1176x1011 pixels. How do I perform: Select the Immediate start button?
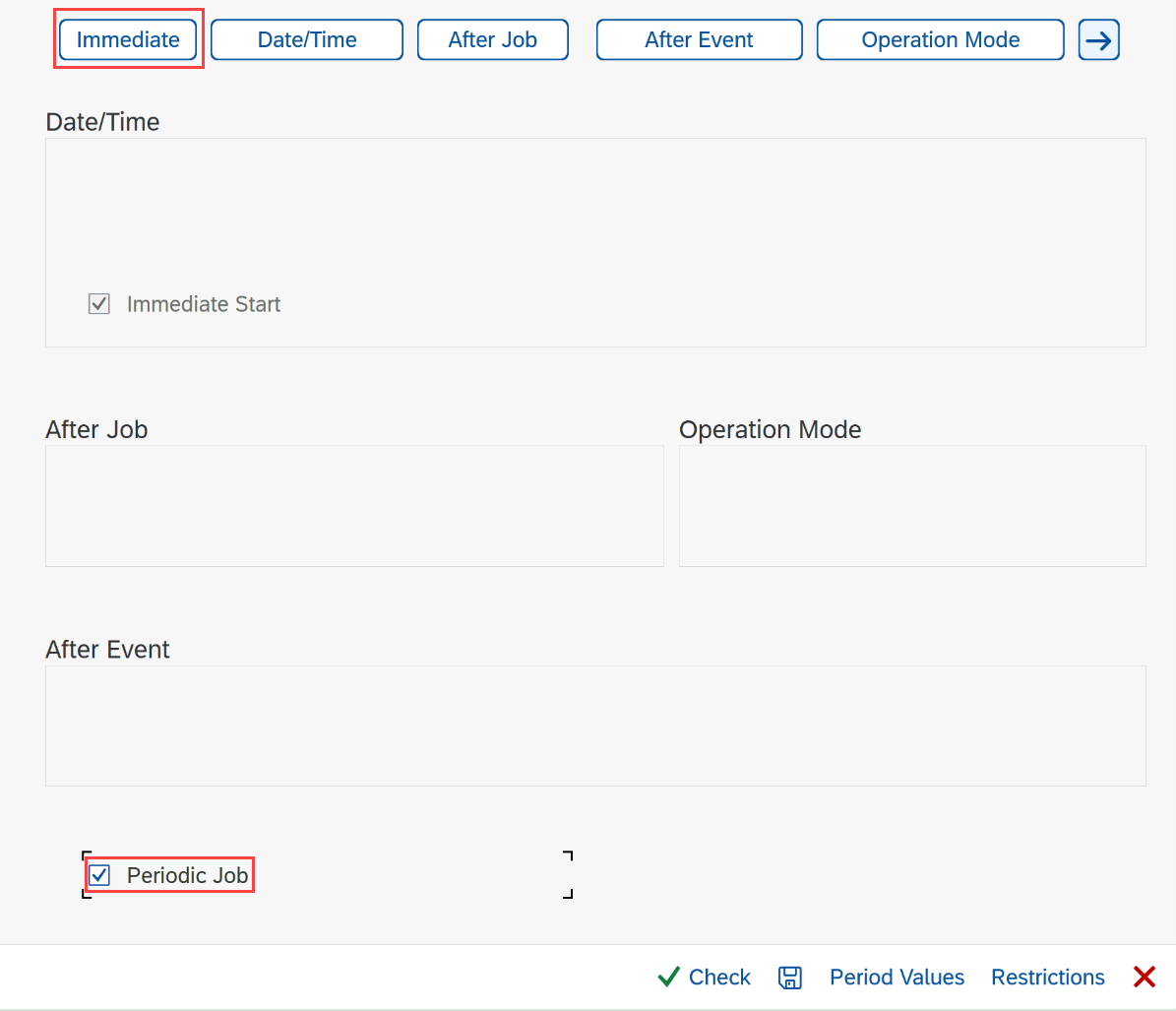coord(128,39)
